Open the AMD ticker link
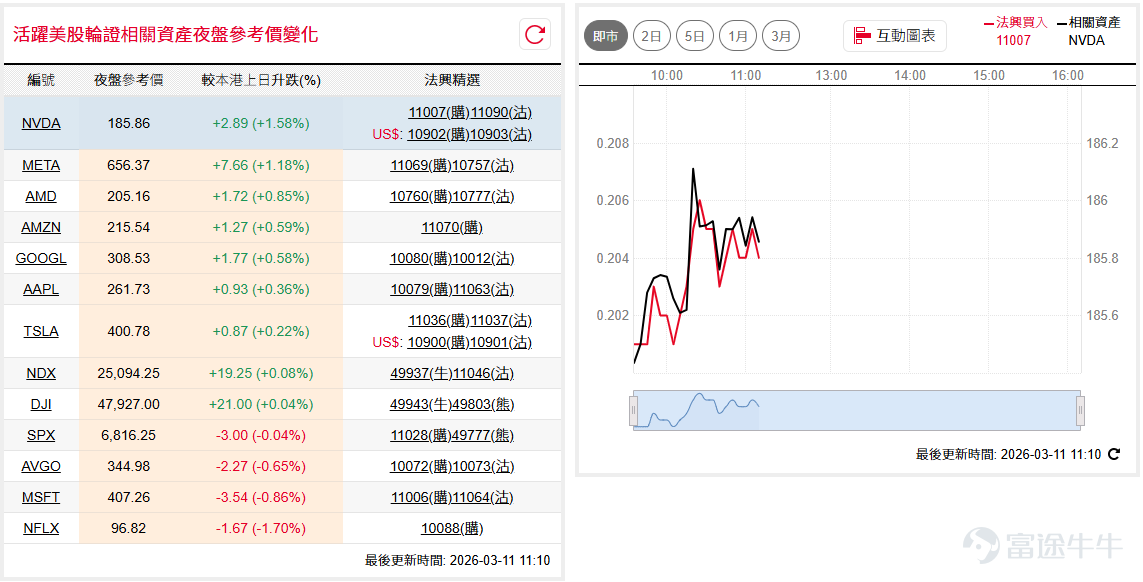The width and height of the screenshot is (1143, 582). 41,196
